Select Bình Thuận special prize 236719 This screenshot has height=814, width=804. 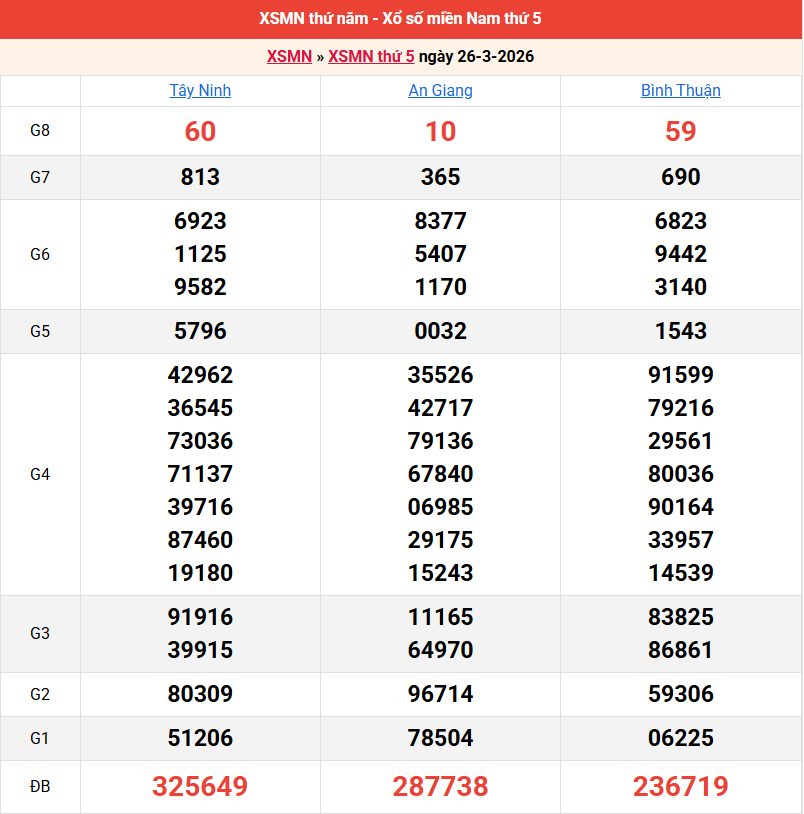click(680, 787)
